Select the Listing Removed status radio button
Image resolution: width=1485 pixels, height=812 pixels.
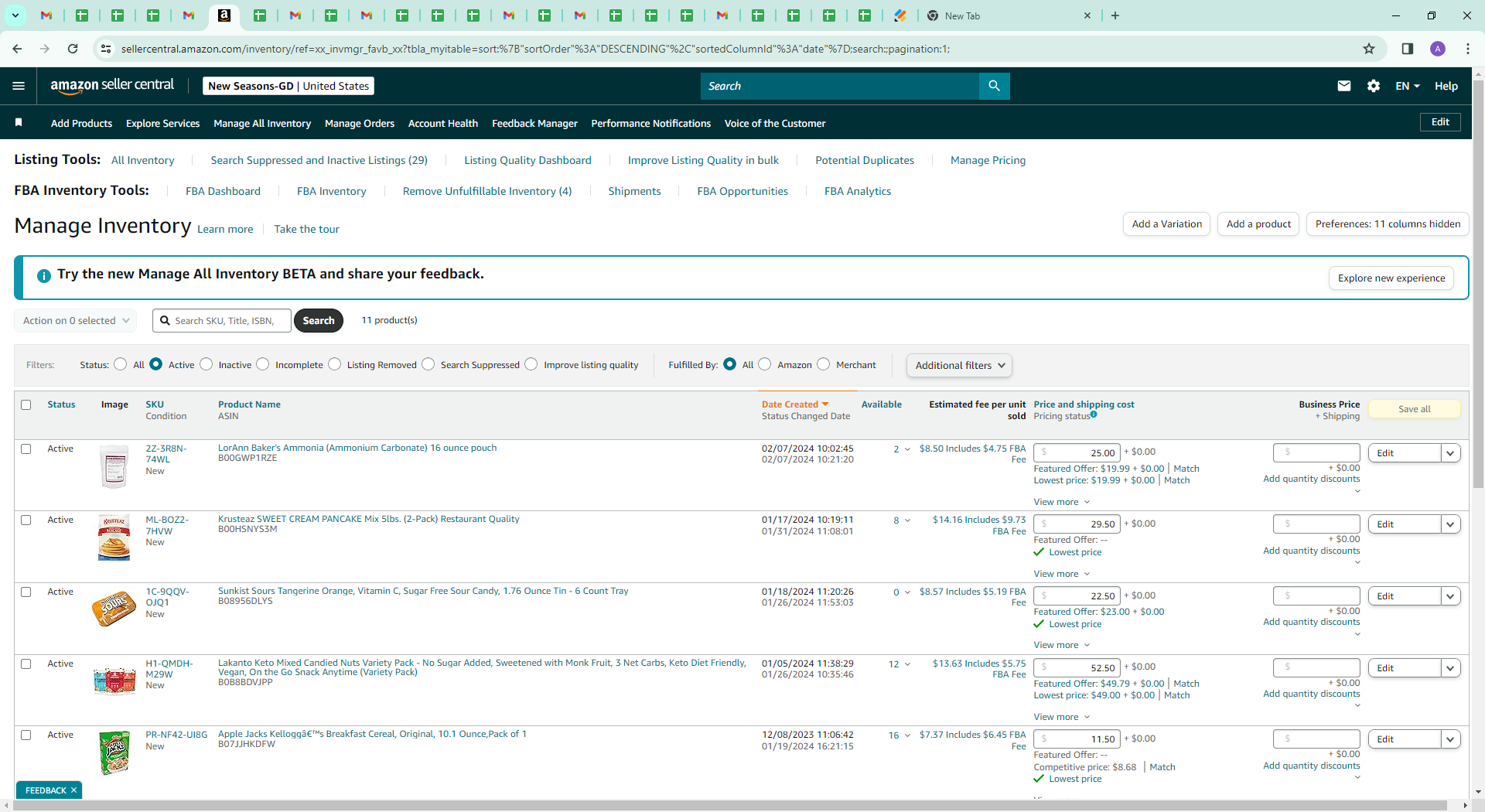[x=334, y=364]
